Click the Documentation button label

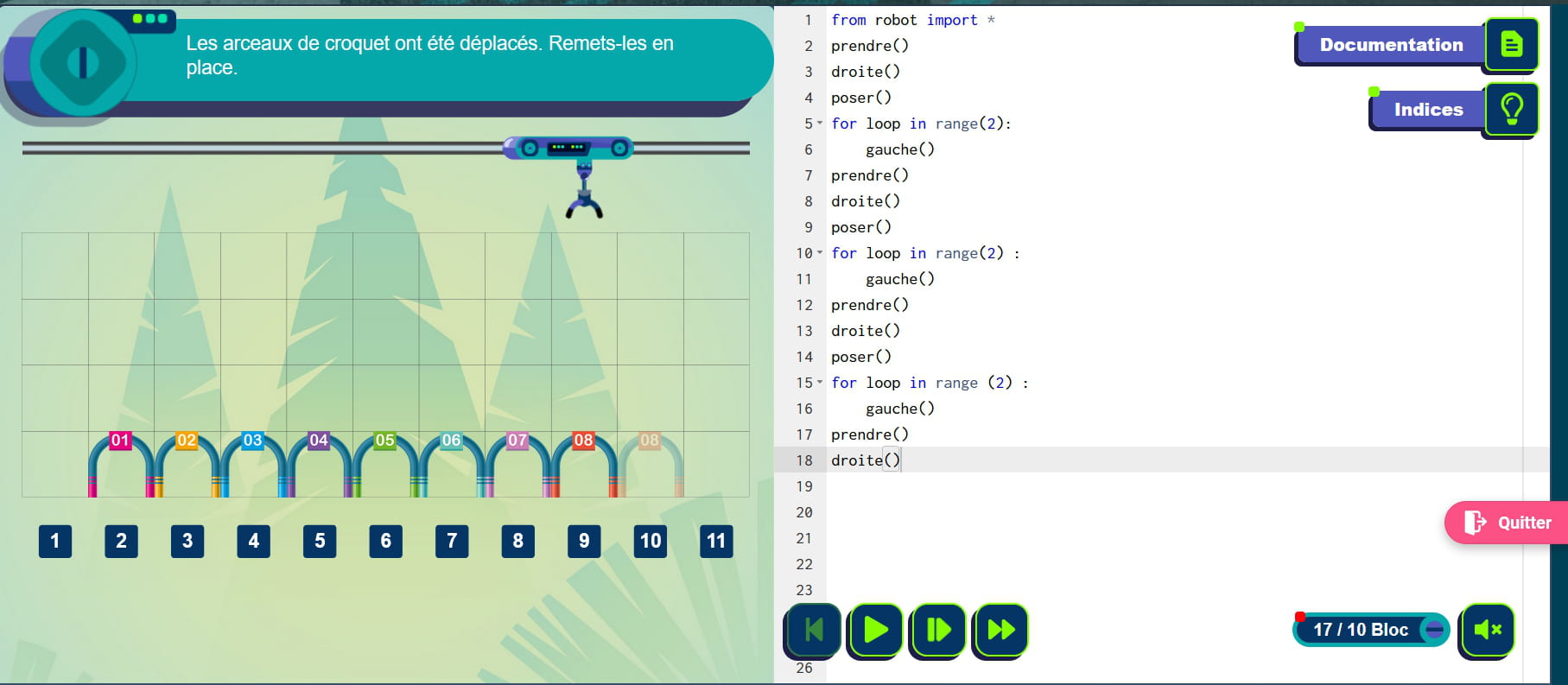1390,45
